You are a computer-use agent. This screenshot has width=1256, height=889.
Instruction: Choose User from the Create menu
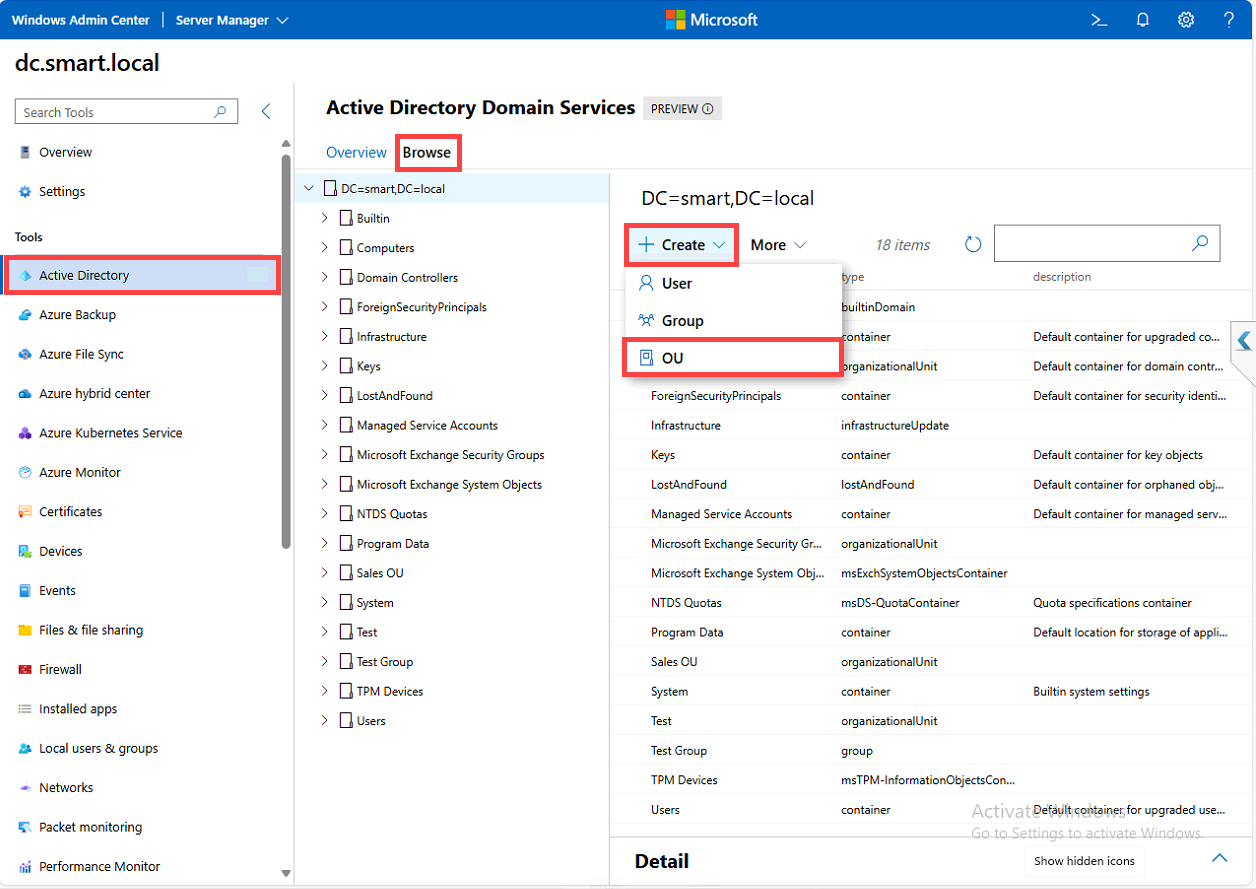click(733, 284)
